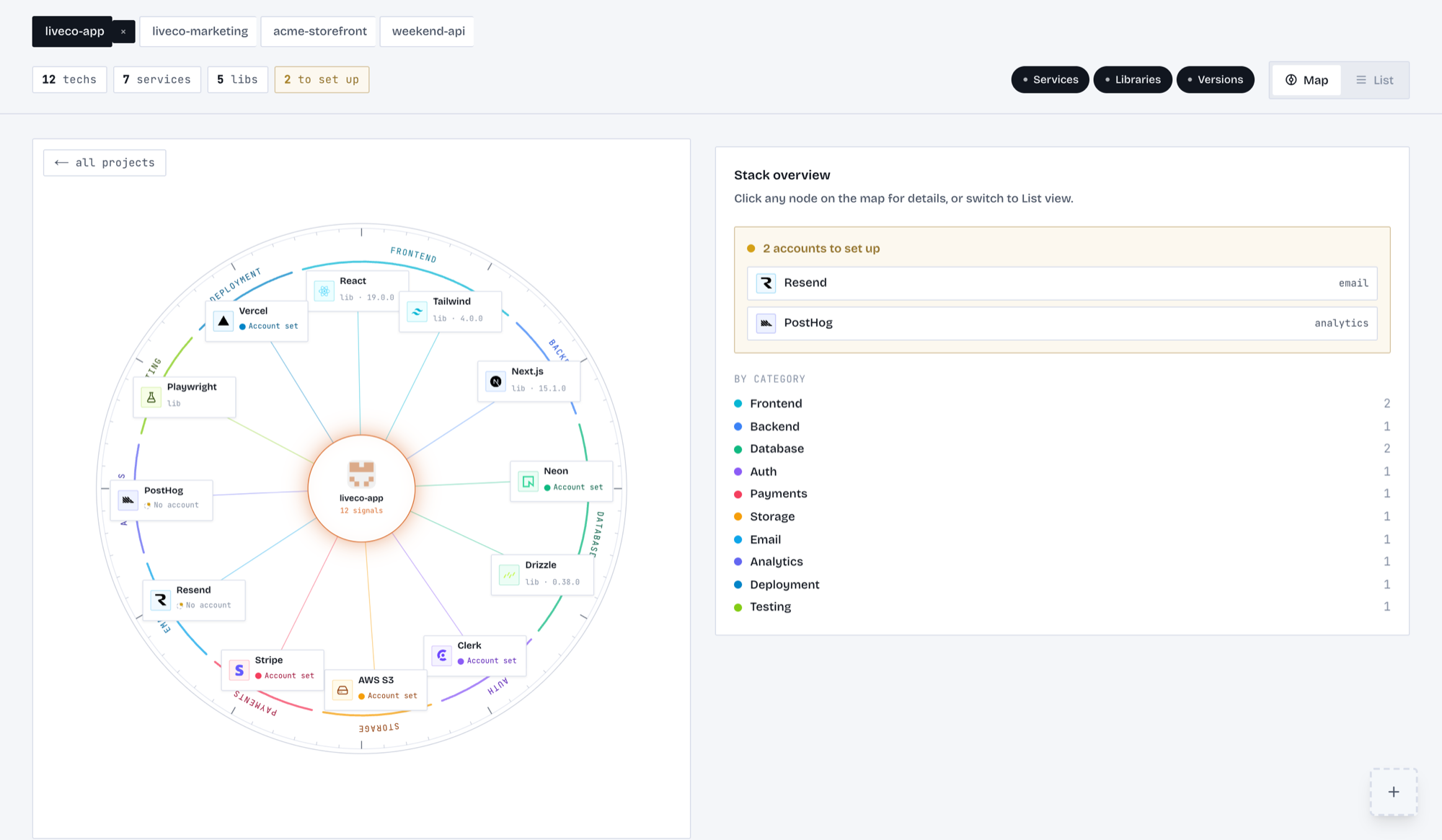Viewport: 1442px width, 840px height.
Task: Click the Neon 'Account set' status
Action: [x=573, y=487]
